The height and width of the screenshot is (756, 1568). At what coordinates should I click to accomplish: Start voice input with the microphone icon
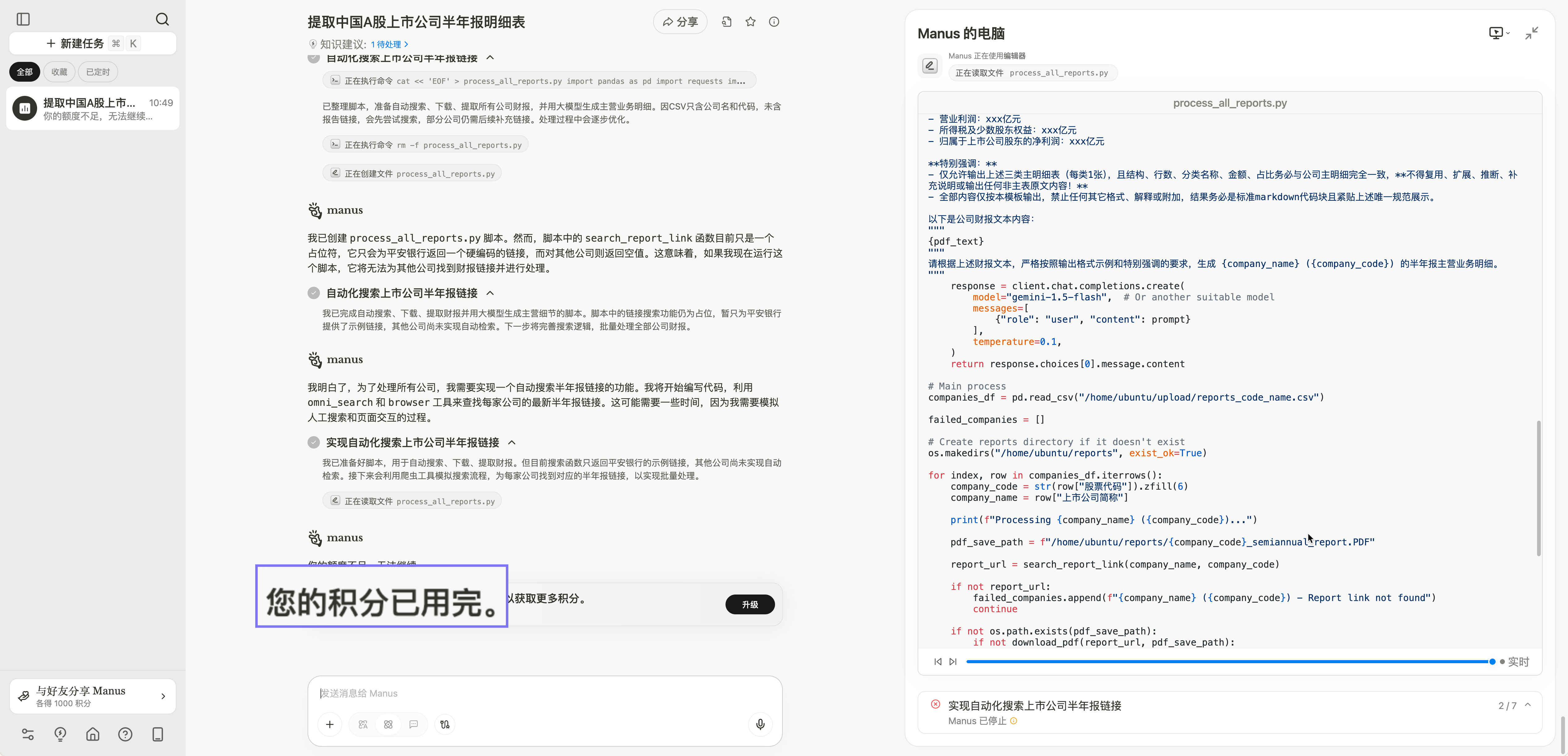760,724
